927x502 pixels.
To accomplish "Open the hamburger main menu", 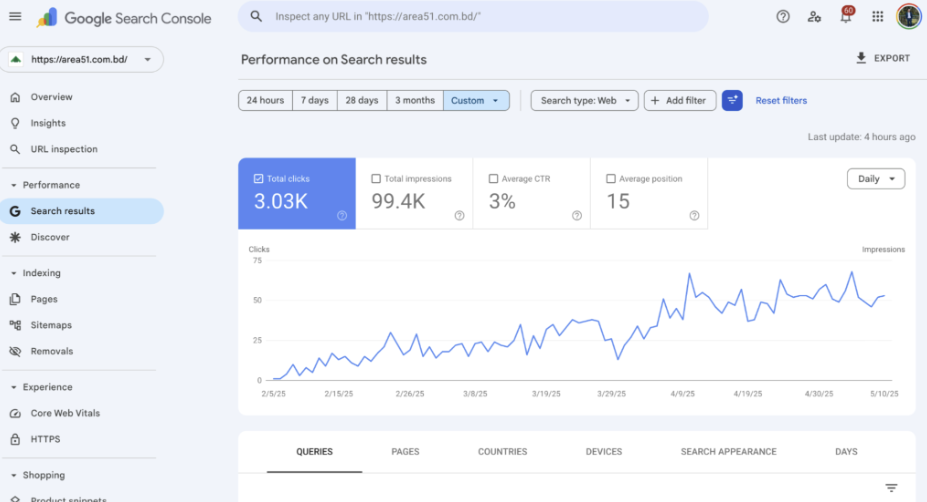I will coord(15,17).
